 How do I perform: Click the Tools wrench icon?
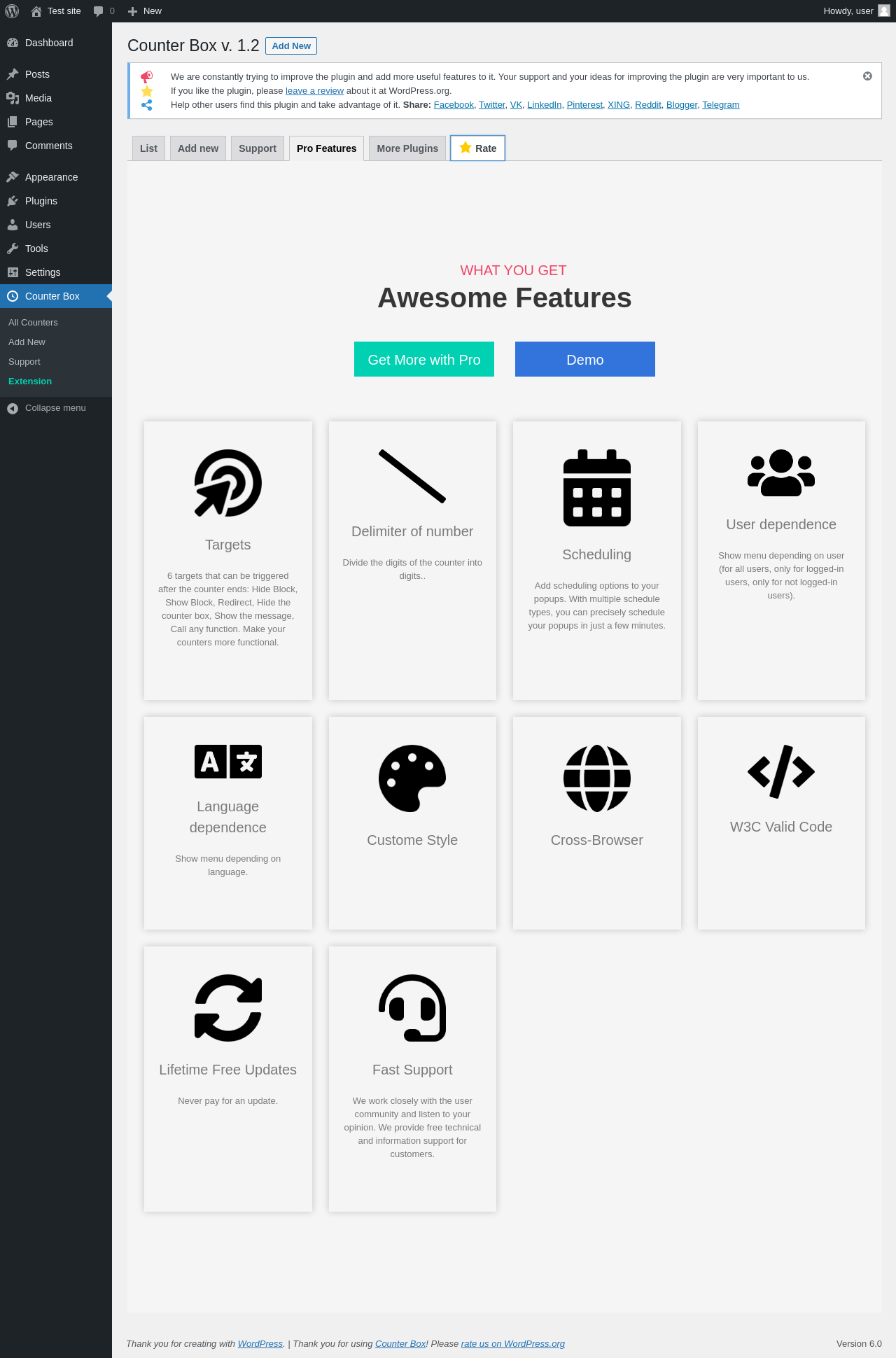tap(13, 248)
